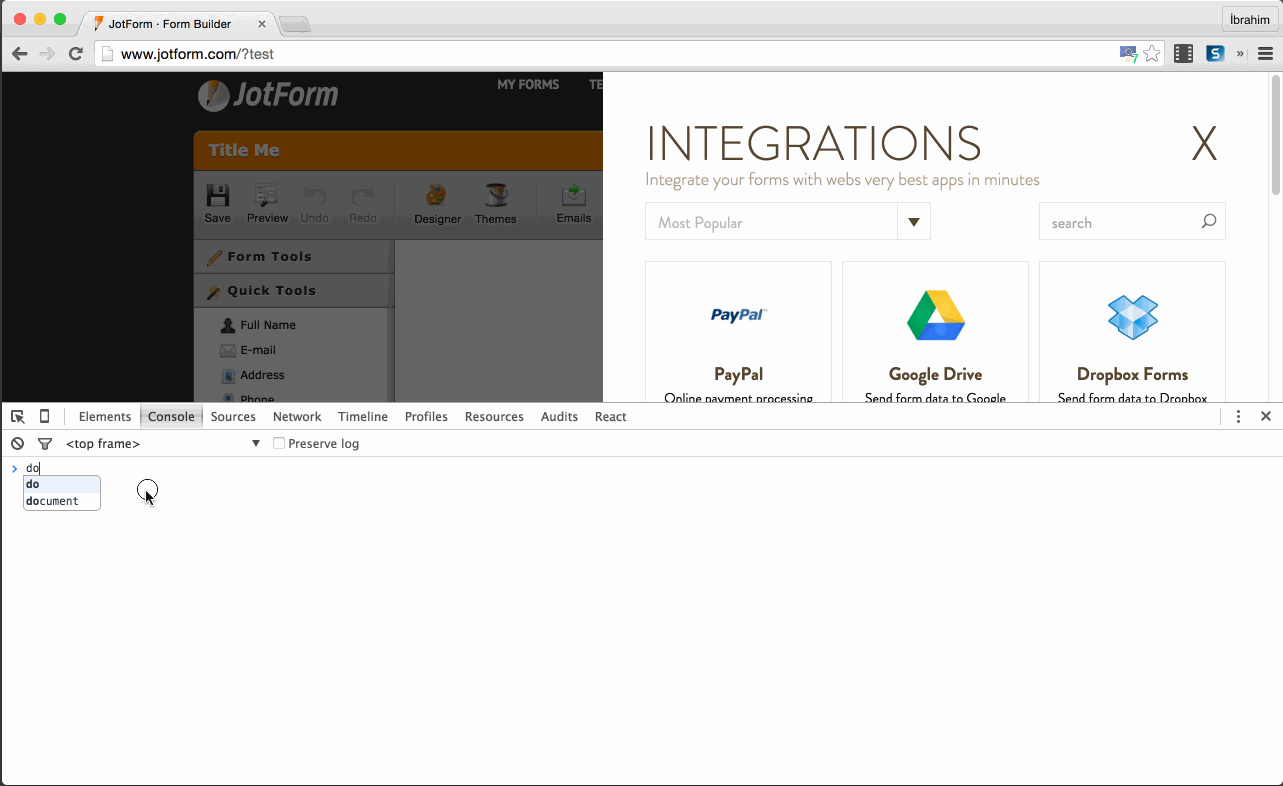Open the Themes tool

tap(496, 203)
